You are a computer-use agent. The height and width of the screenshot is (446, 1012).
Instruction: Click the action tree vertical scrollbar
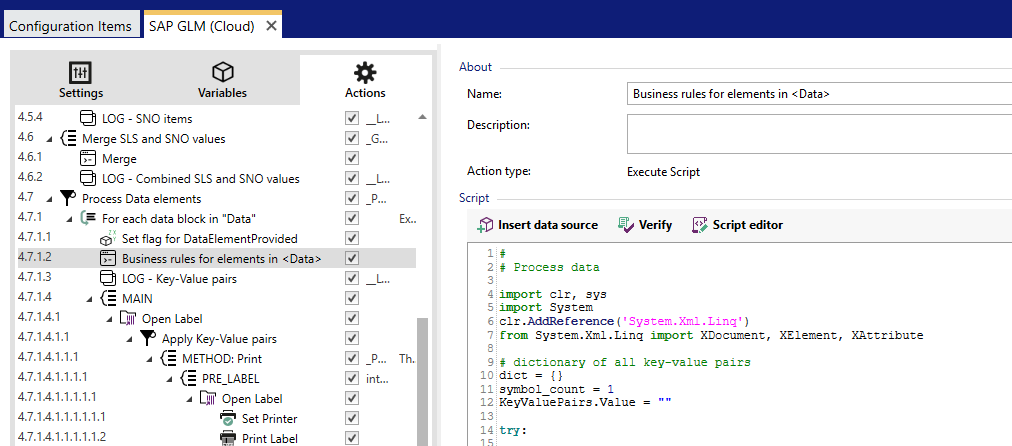tap(421, 380)
